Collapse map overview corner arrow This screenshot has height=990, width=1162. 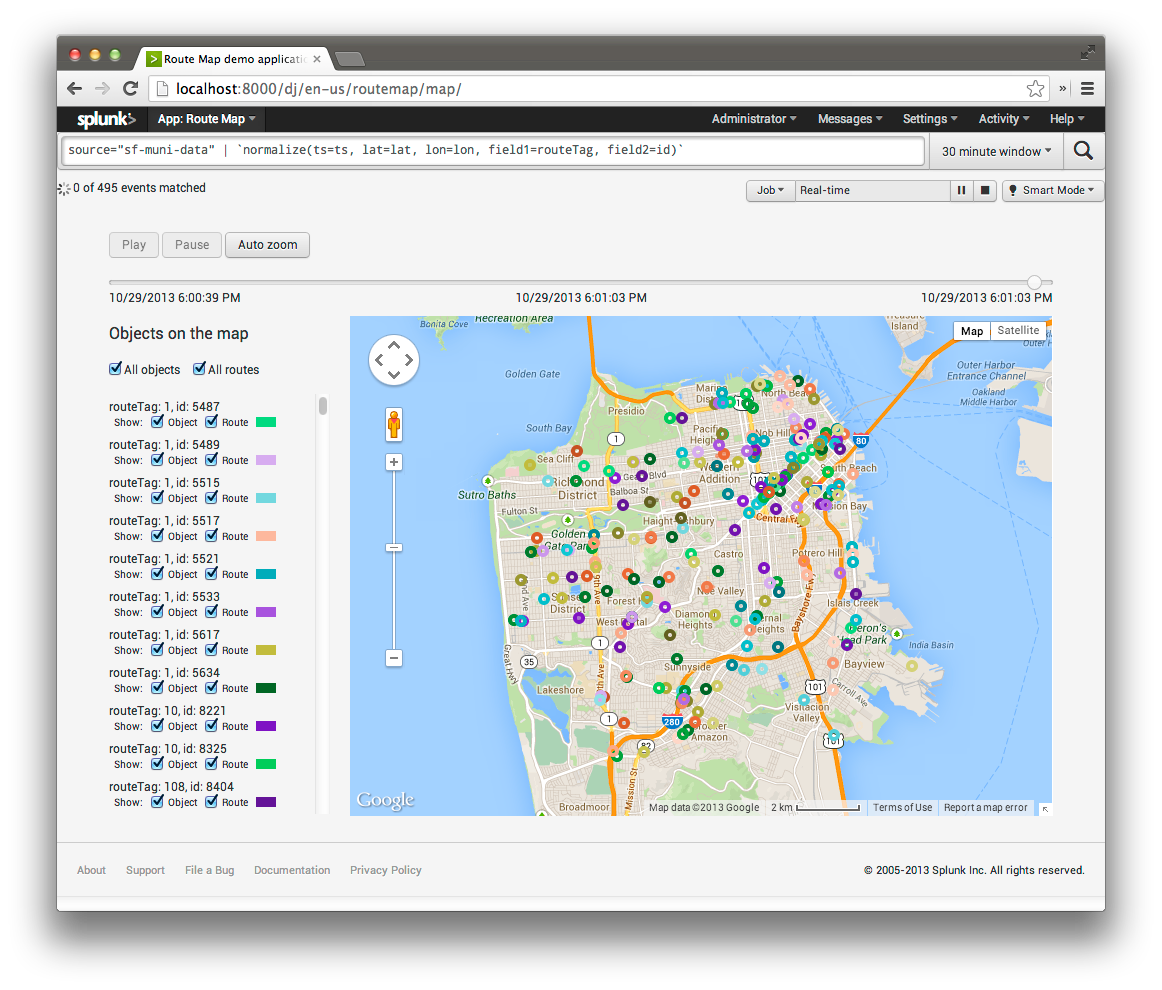tap(1045, 809)
